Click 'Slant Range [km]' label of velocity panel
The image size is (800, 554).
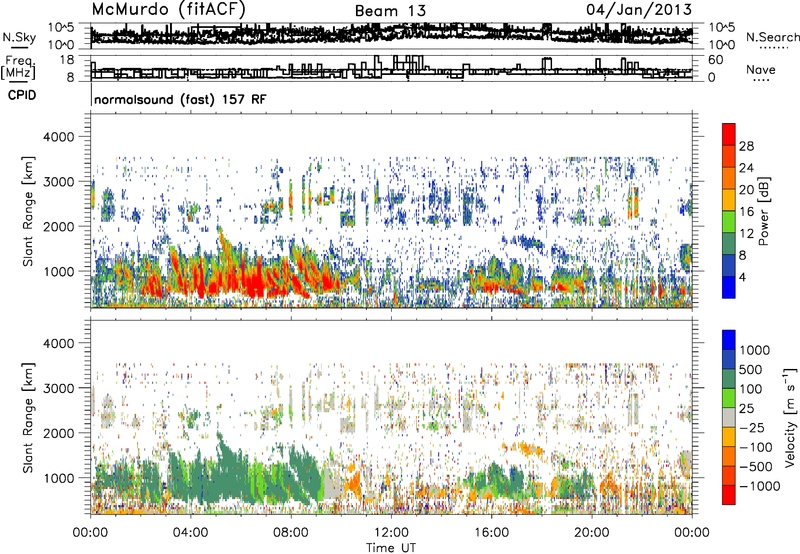point(28,417)
